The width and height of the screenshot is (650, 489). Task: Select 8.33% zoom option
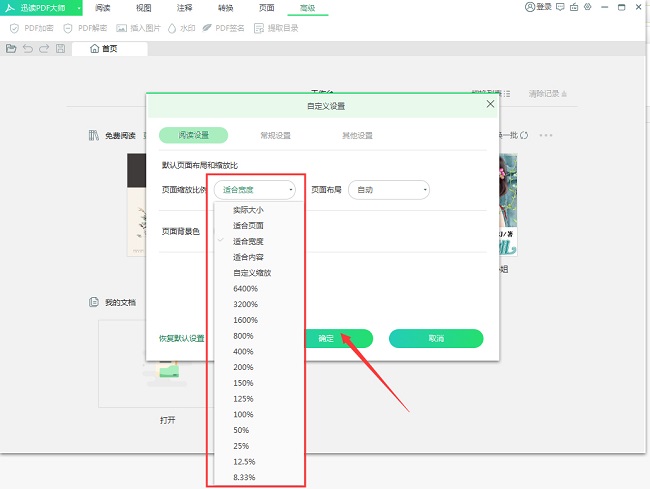pos(259,477)
